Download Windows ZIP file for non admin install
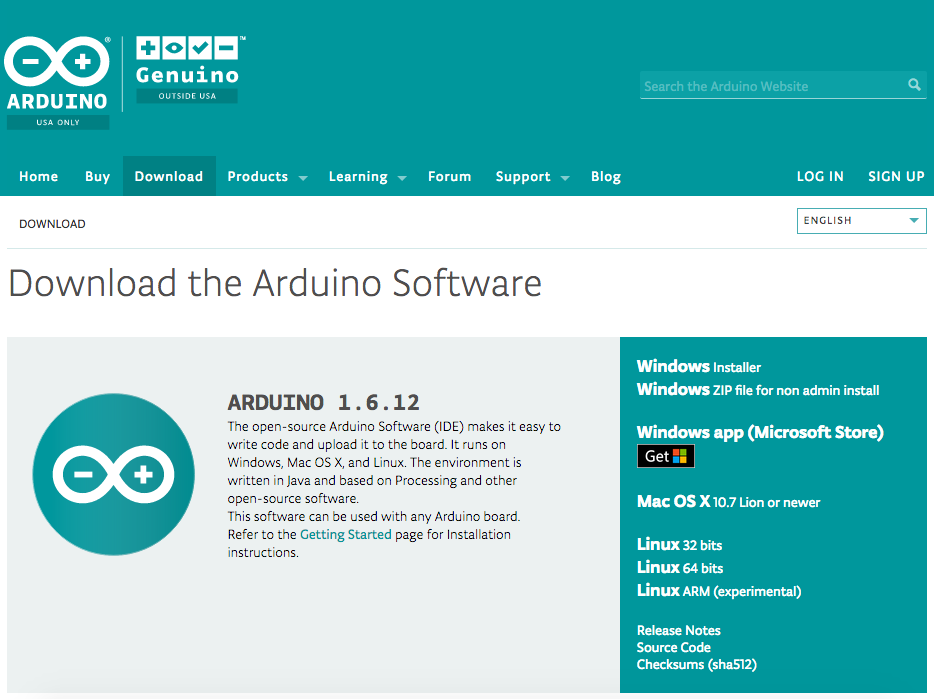 758,390
